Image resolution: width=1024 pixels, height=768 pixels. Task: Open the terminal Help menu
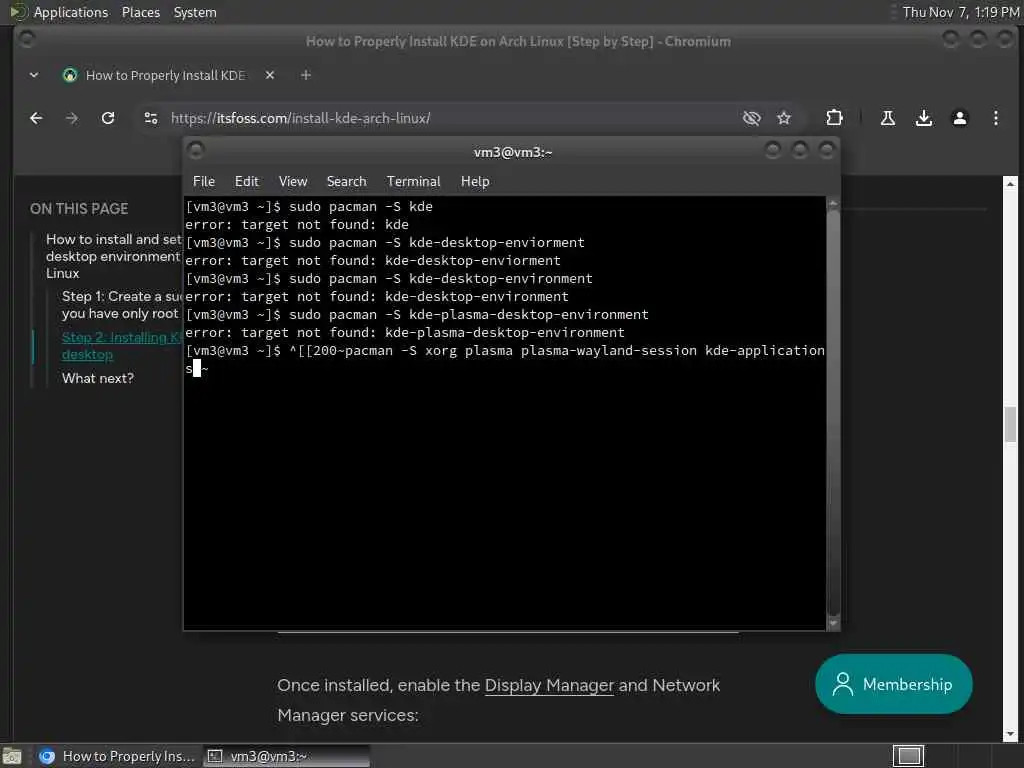(475, 182)
